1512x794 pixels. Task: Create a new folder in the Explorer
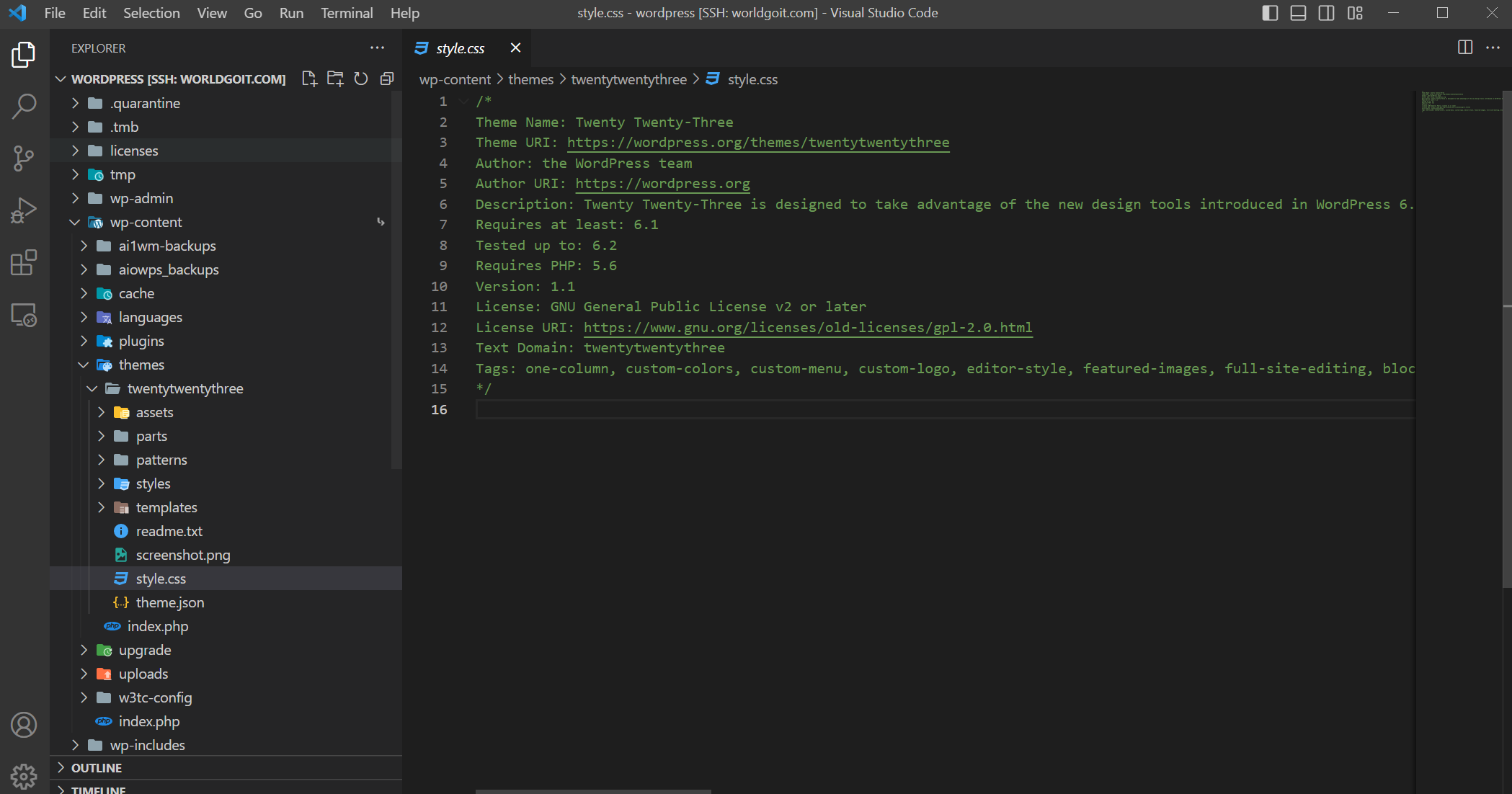click(x=335, y=79)
